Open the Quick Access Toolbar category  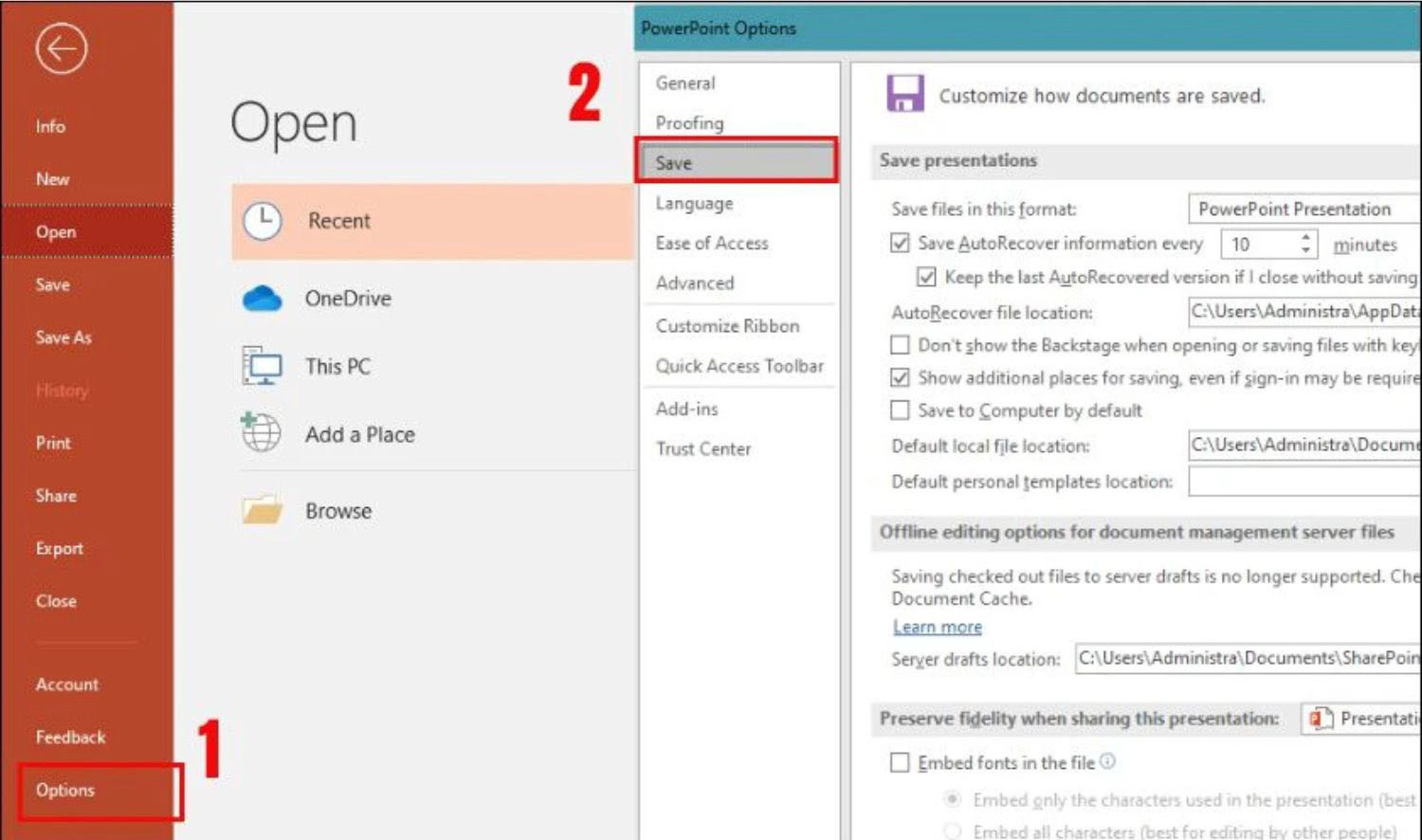pyautogui.click(x=739, y=366)
